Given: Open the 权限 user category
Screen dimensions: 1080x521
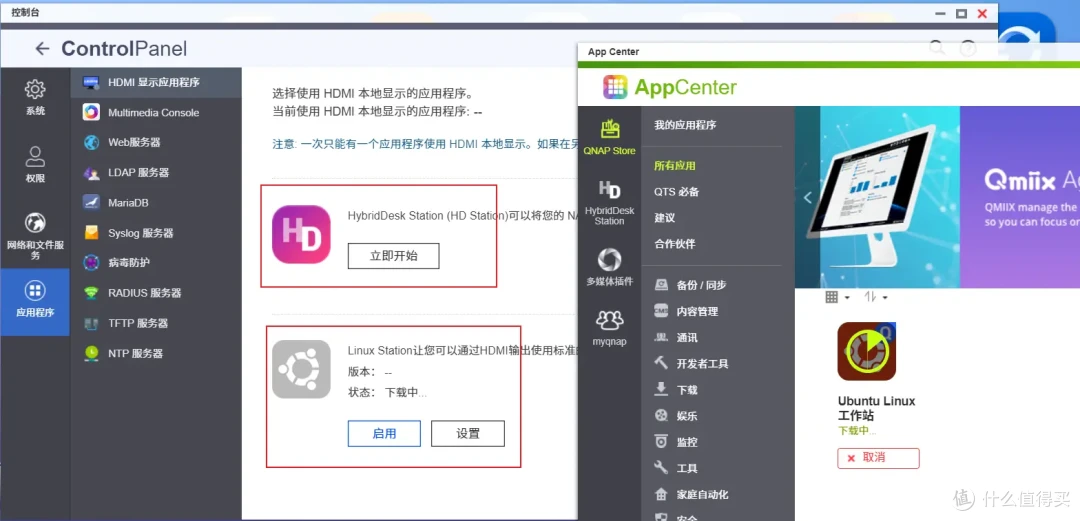Looking at the screenshot, I should 35,164.
